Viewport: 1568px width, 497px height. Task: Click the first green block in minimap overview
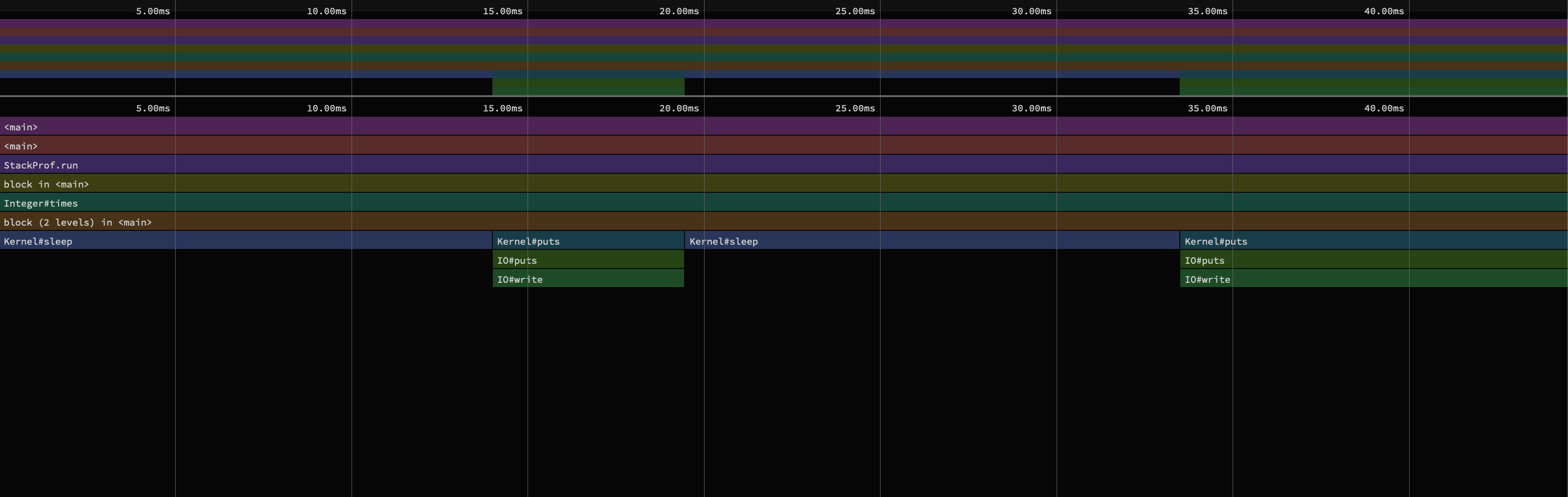point(588,86)
